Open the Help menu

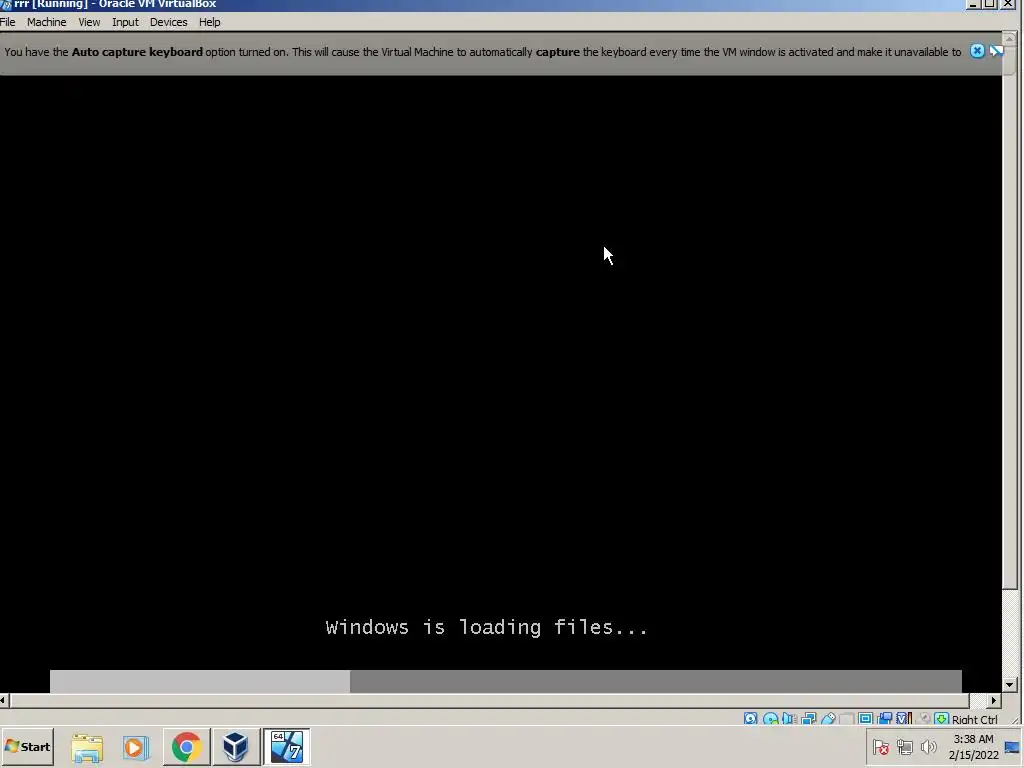(x=210, y=22)
